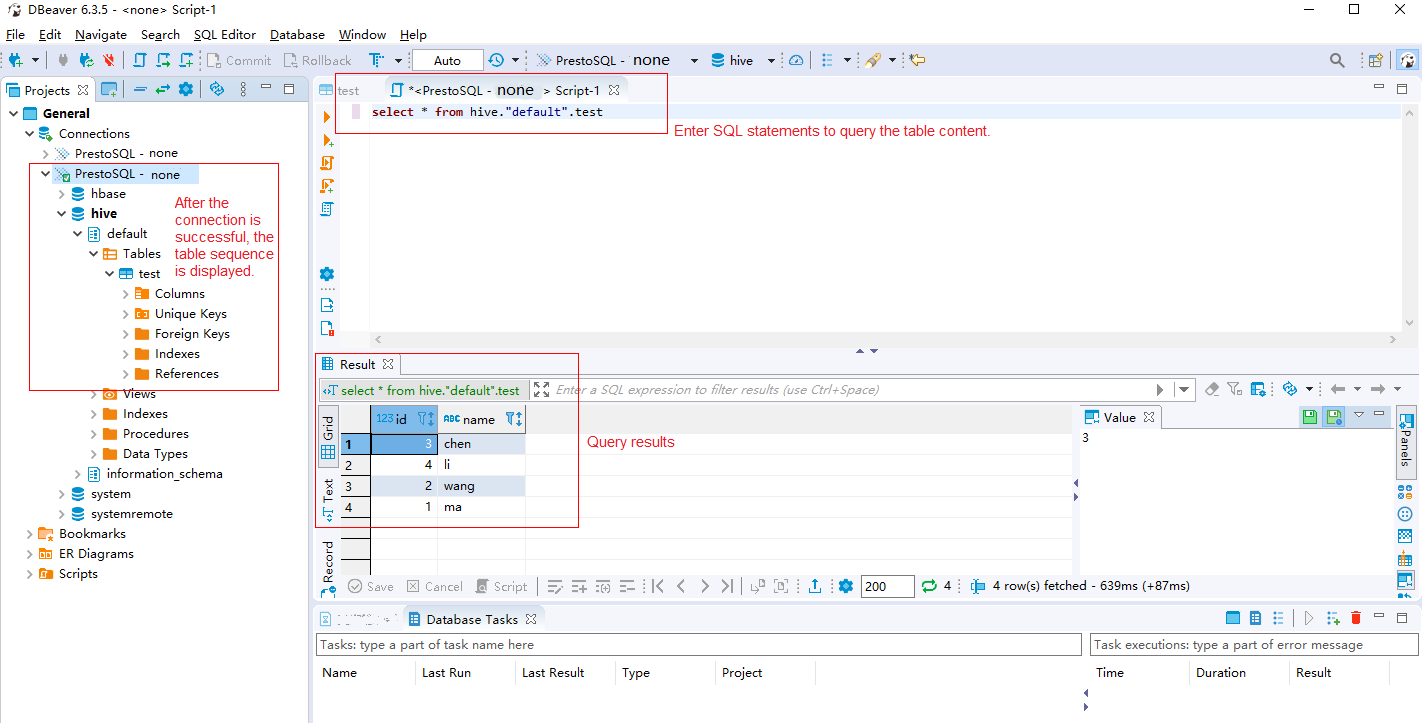
Task: Execute SQL statement orange arrow icon
Action: pos(327,117)
